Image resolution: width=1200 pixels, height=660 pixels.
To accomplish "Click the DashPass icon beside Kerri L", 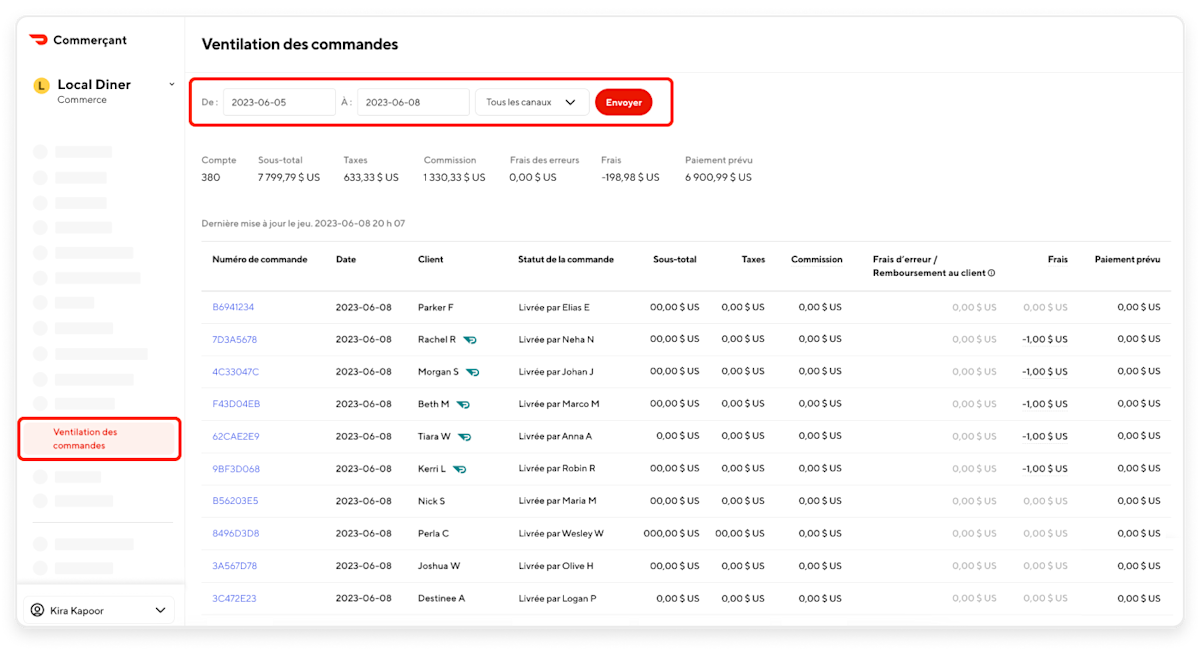I will [x=459, y=469].
